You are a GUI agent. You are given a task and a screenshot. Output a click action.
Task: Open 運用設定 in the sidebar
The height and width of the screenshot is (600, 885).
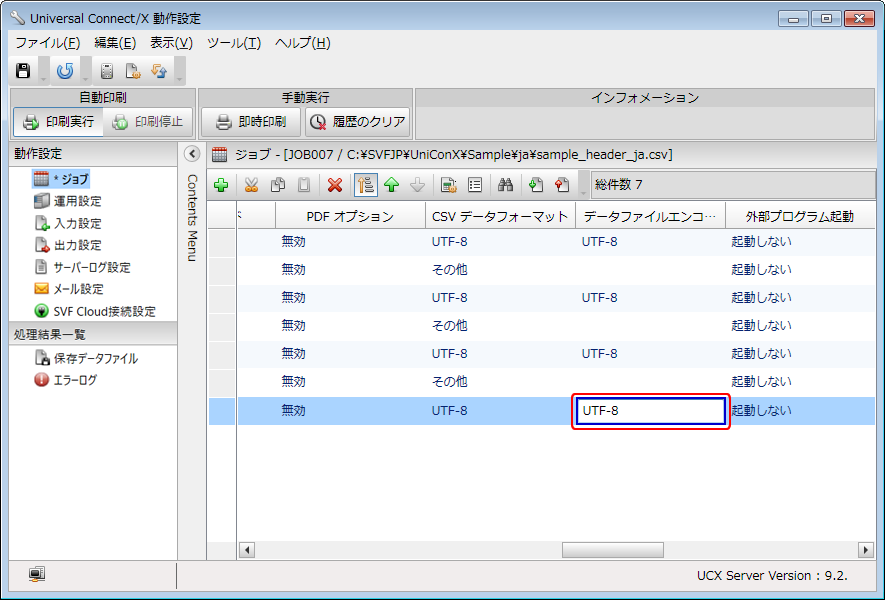pos(68,201)
